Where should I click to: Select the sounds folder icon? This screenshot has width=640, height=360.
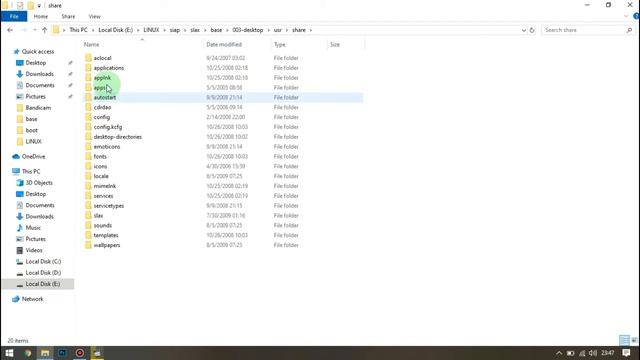[89, 225]
